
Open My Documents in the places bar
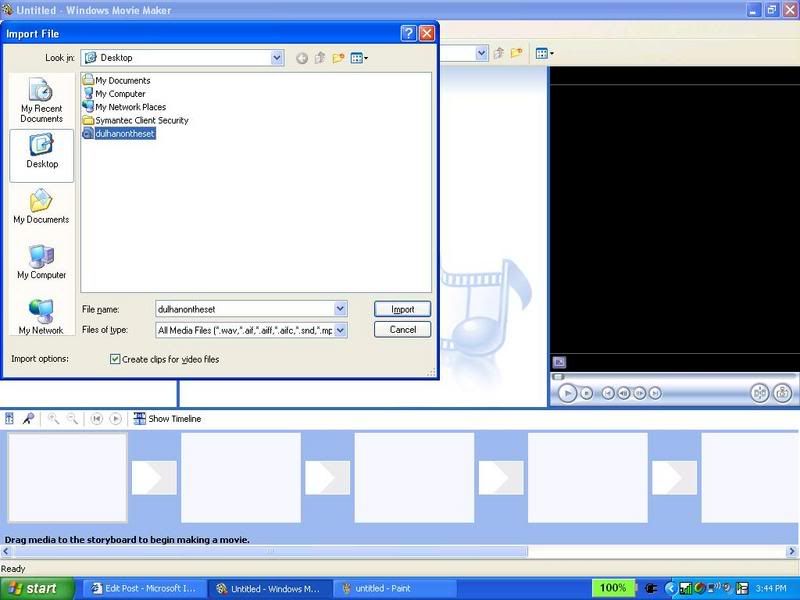(x=41, y=206)
